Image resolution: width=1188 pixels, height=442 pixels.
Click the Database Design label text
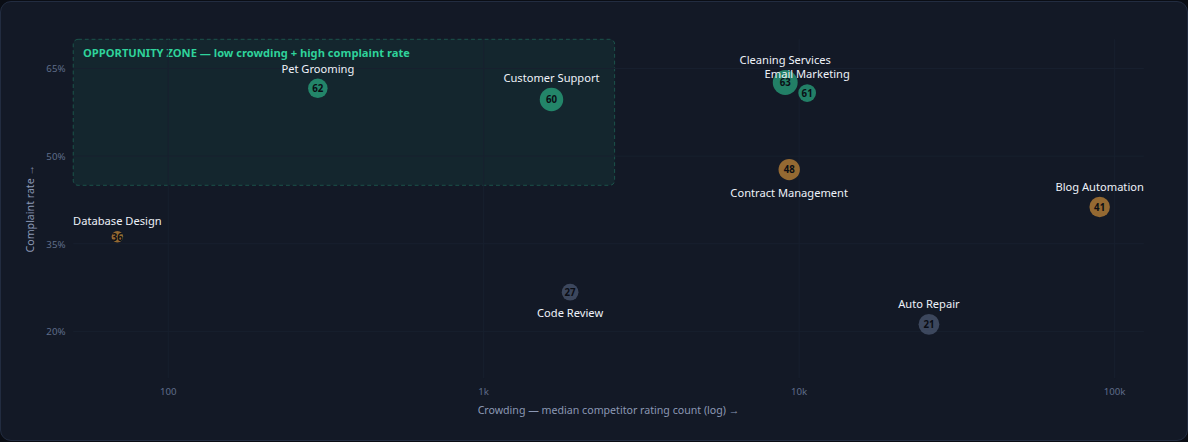click(117, 221)
